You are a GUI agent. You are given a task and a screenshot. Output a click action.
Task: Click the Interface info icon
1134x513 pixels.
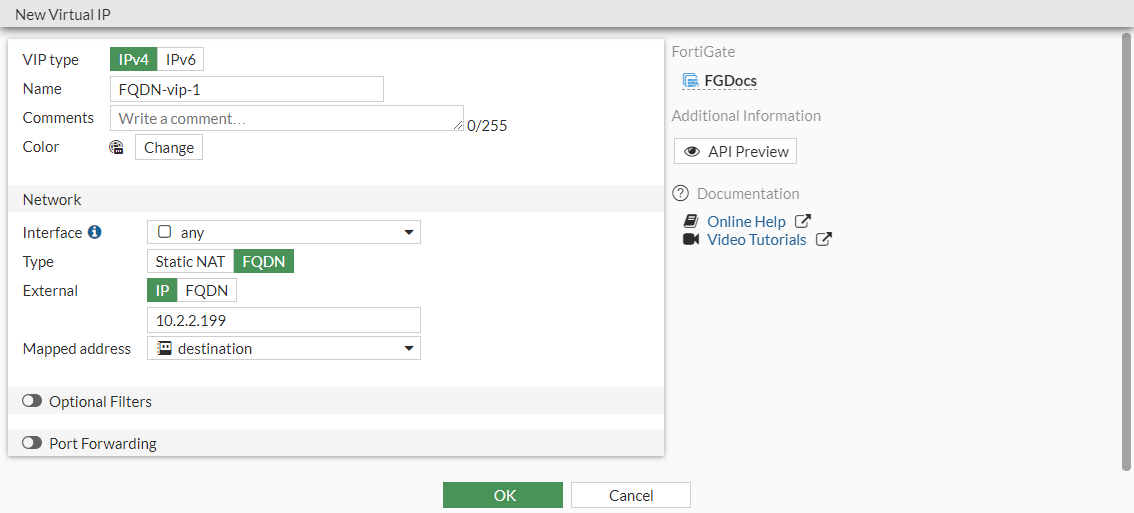pos(95,232)
